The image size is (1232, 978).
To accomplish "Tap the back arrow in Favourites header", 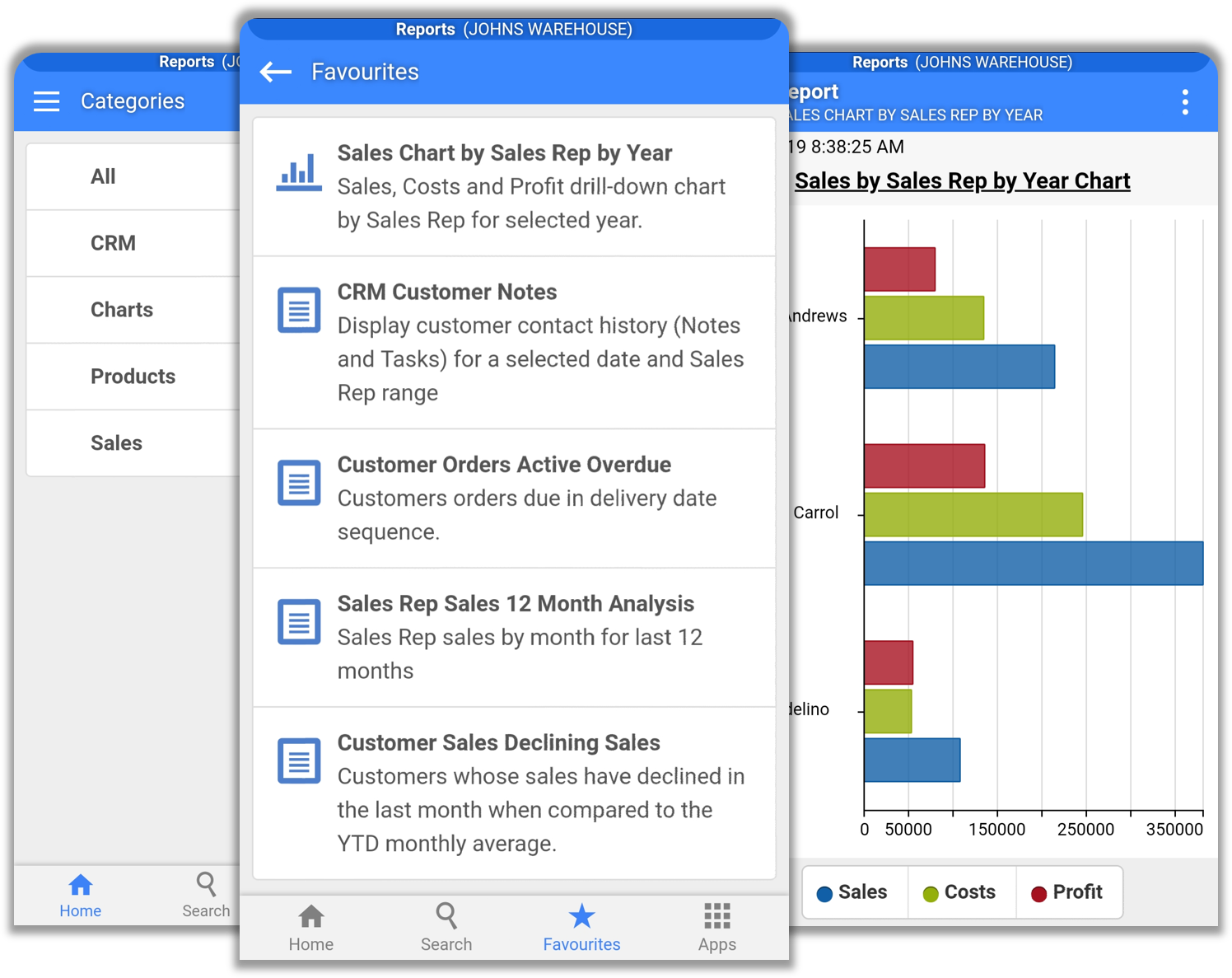I will [276, 73].
